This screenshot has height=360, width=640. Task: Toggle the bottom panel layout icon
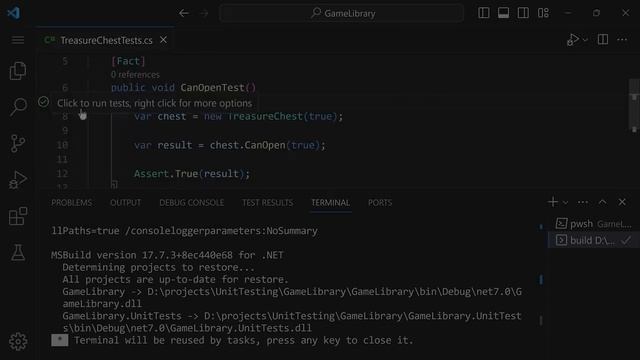point(503,13)
